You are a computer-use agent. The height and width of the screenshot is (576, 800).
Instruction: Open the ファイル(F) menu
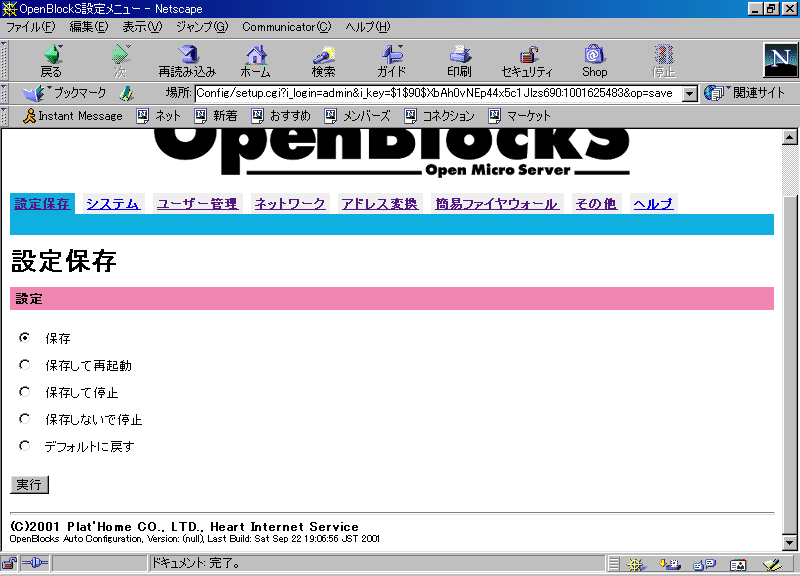(x=31, y=27)
